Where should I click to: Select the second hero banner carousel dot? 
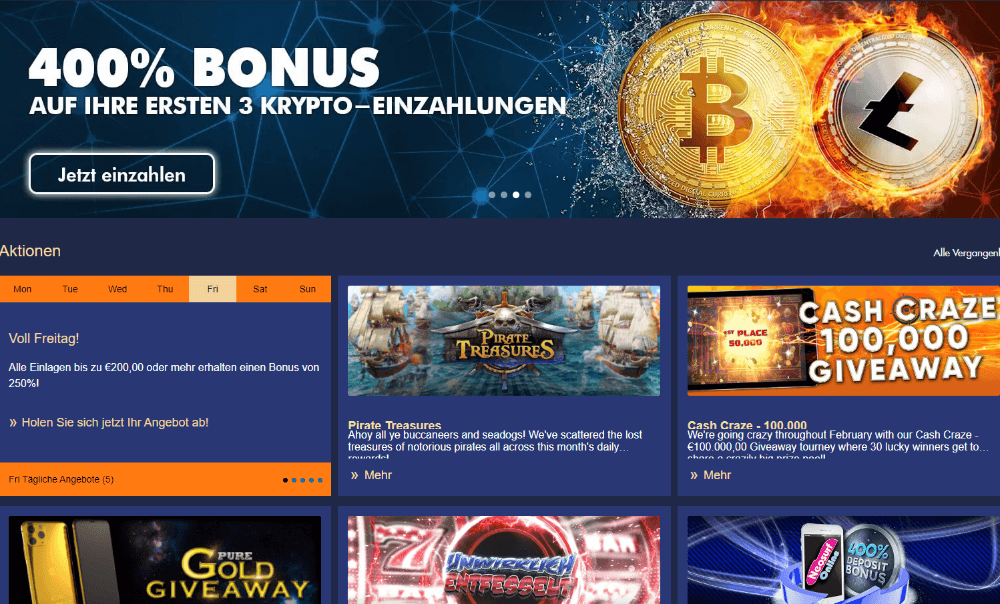[504, 195]
